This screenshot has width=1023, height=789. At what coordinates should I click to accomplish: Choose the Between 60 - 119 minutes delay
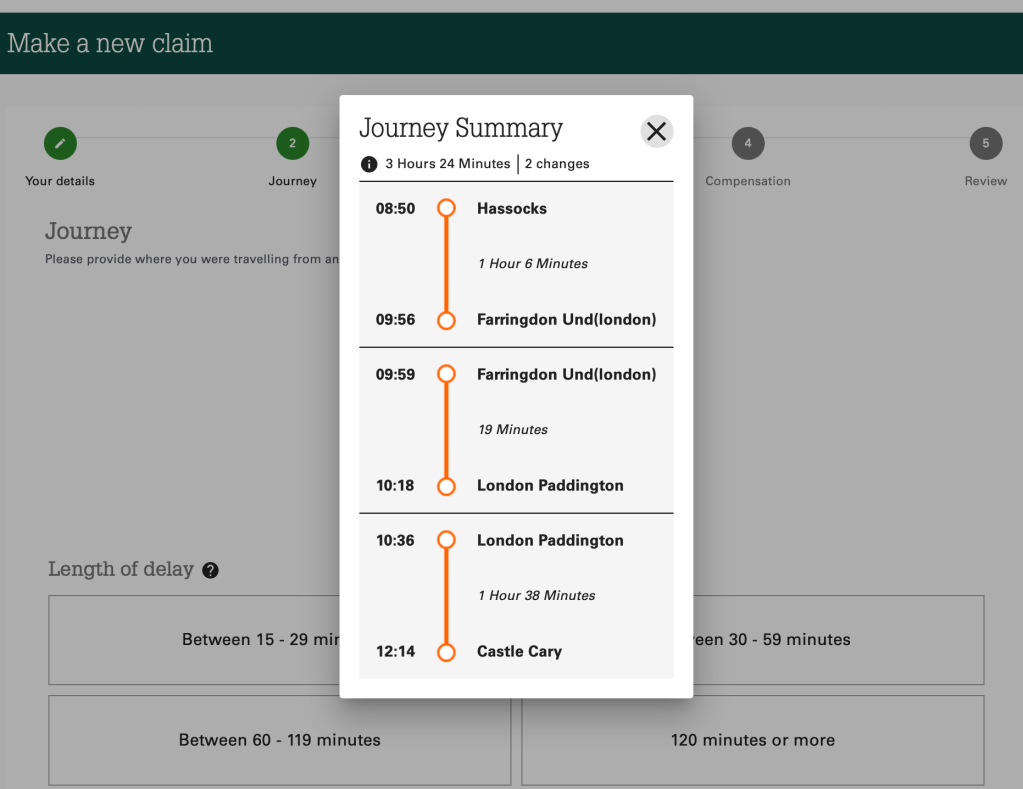pyautogui.click(x=279, y=741)
